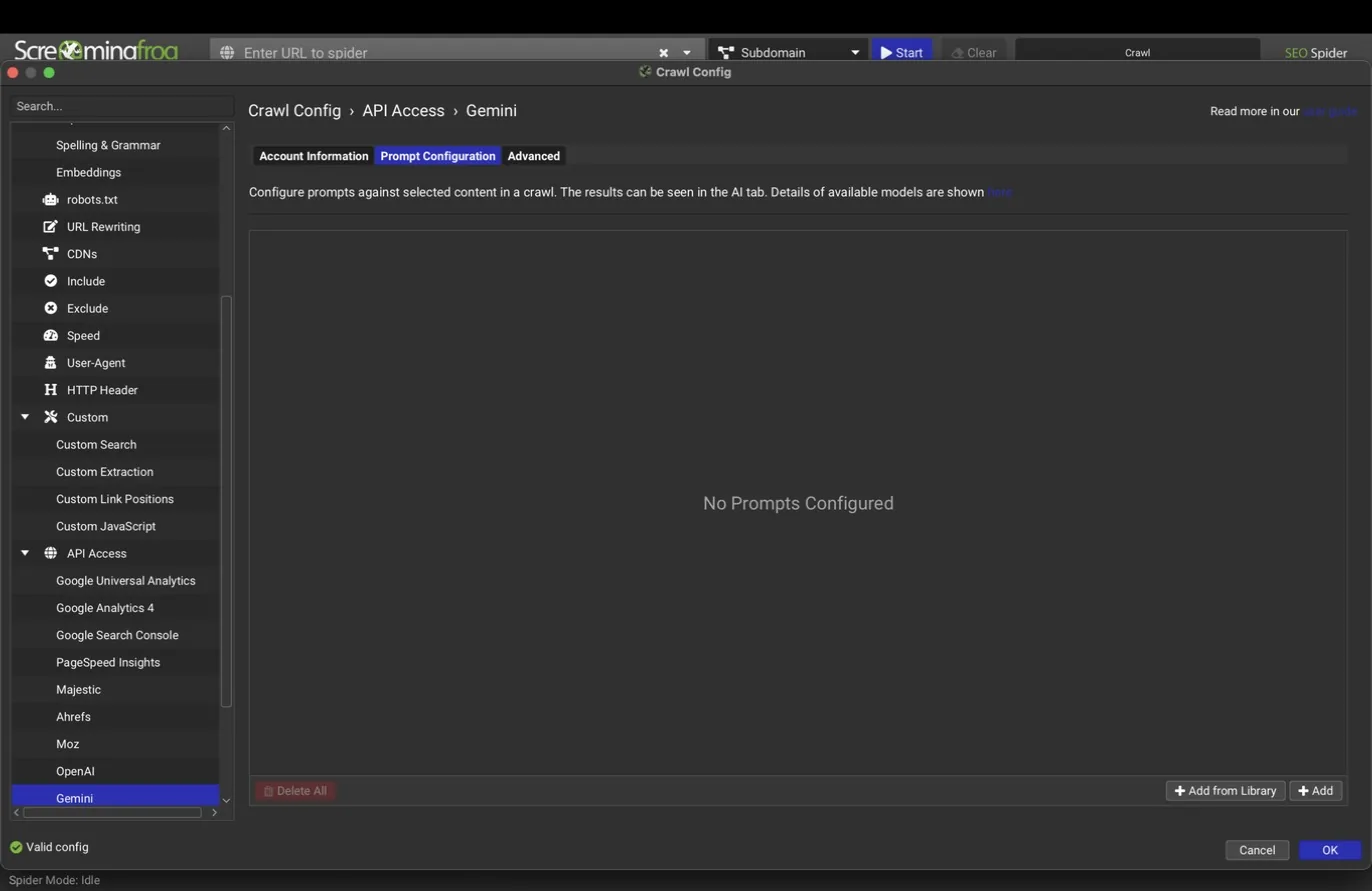Viewport: 1372px width, 891px height.
Task: Click the sidebar horizontal scrollbar
Action: 112,812
